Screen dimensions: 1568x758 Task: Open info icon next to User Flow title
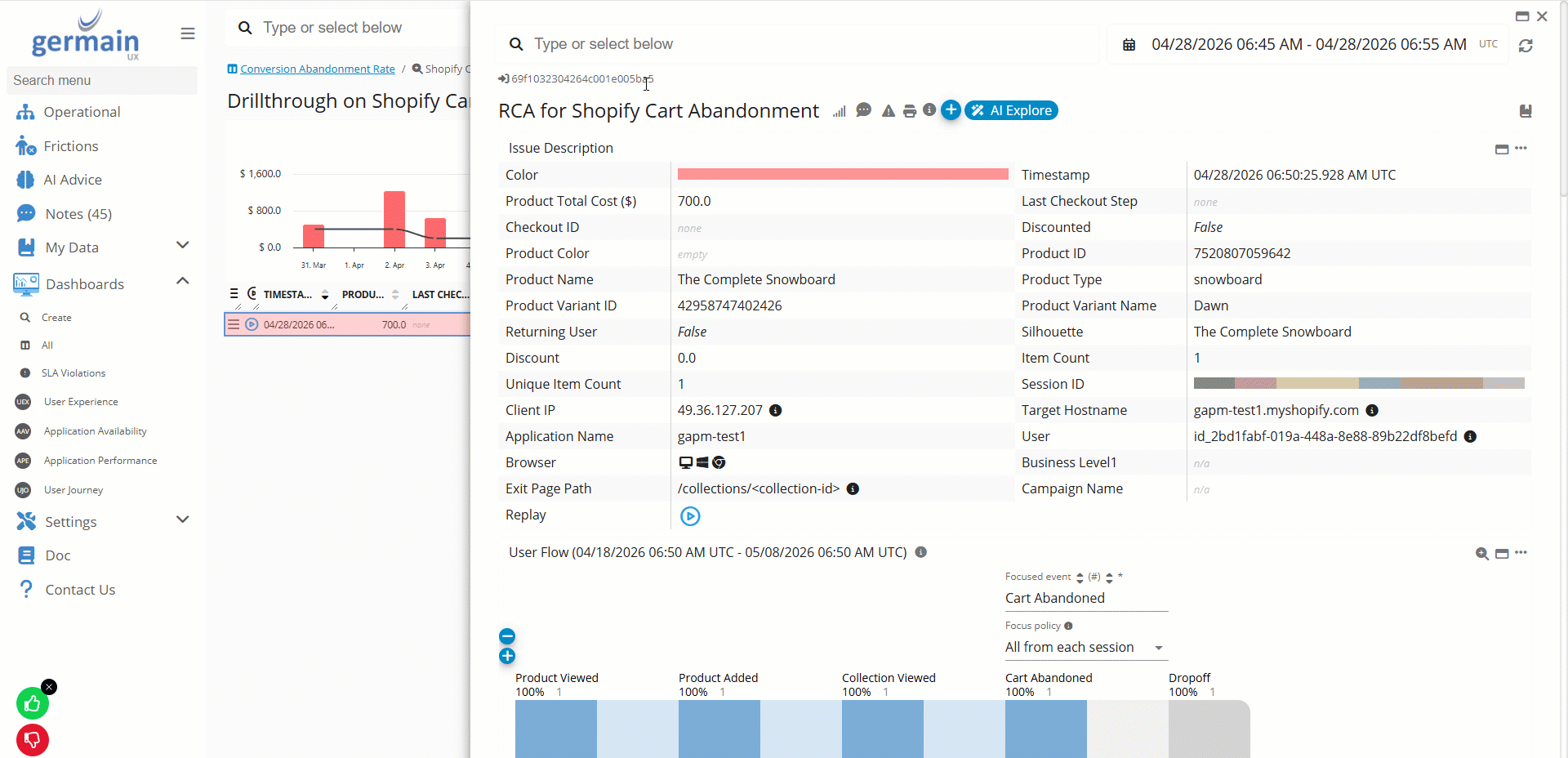tap(920, 552)
